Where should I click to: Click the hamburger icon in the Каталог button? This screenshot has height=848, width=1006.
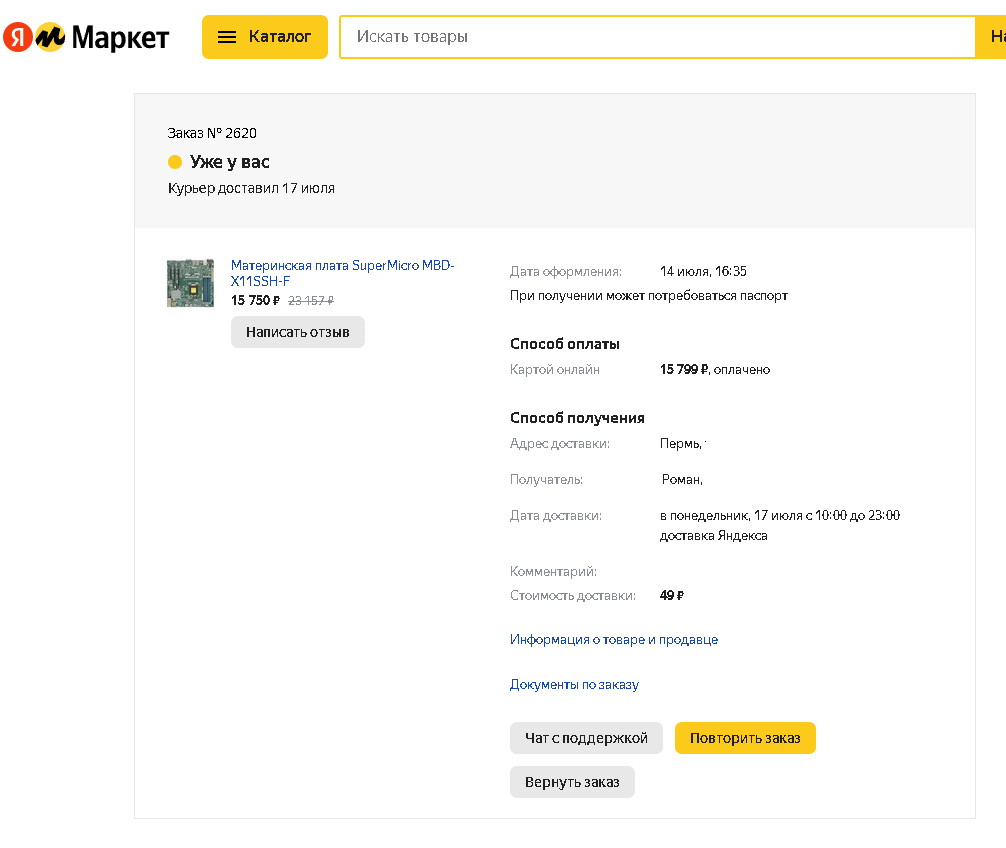[227, 37]
